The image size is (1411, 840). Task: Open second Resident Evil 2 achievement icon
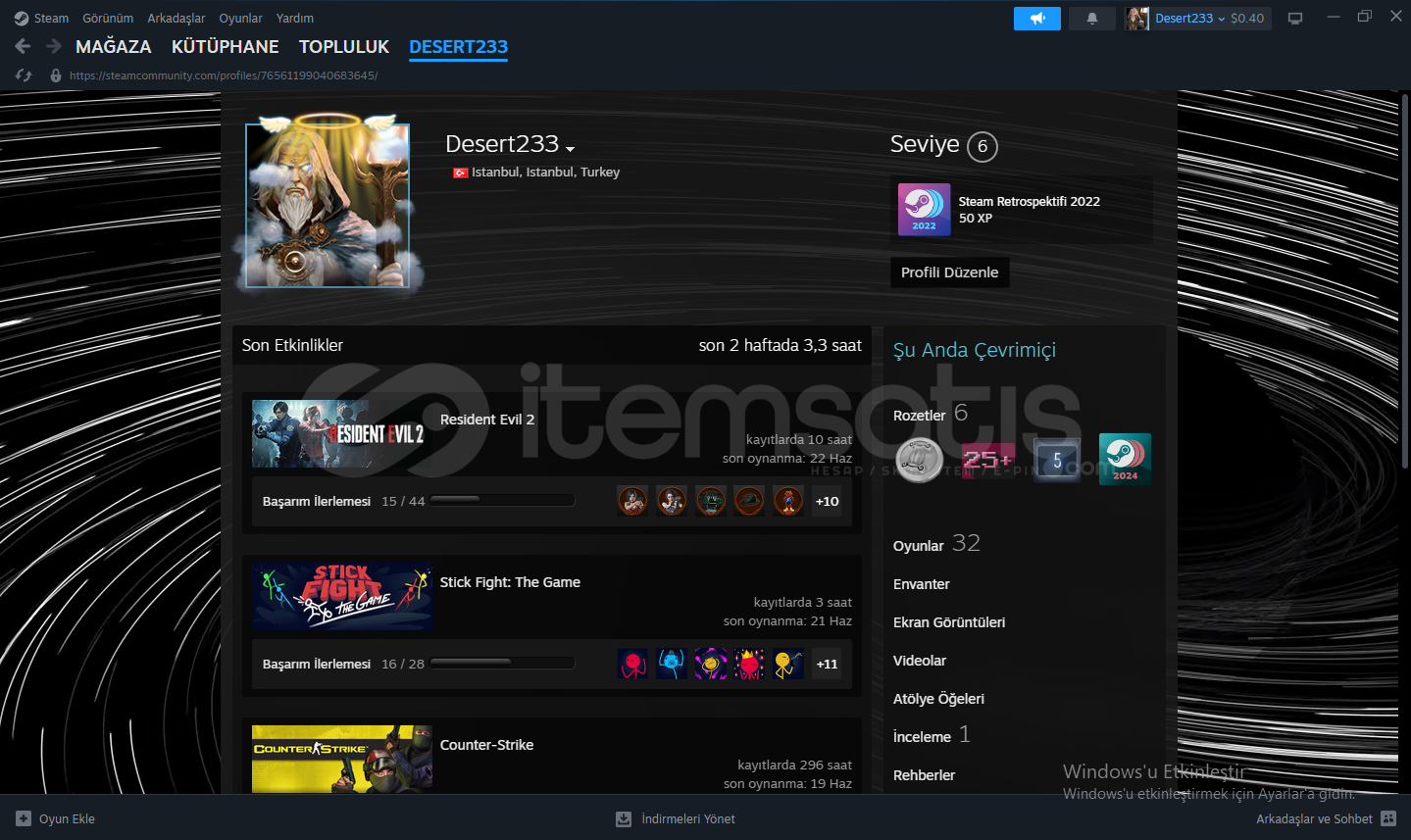point(672,501)
